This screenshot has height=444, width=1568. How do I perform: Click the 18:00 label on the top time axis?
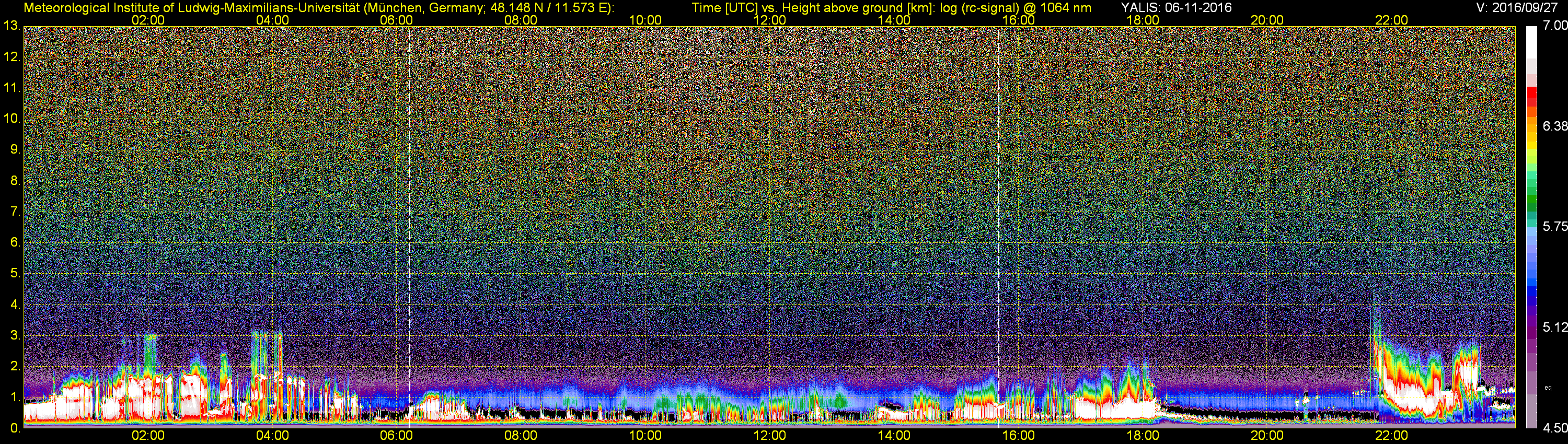pos(1143,20)
